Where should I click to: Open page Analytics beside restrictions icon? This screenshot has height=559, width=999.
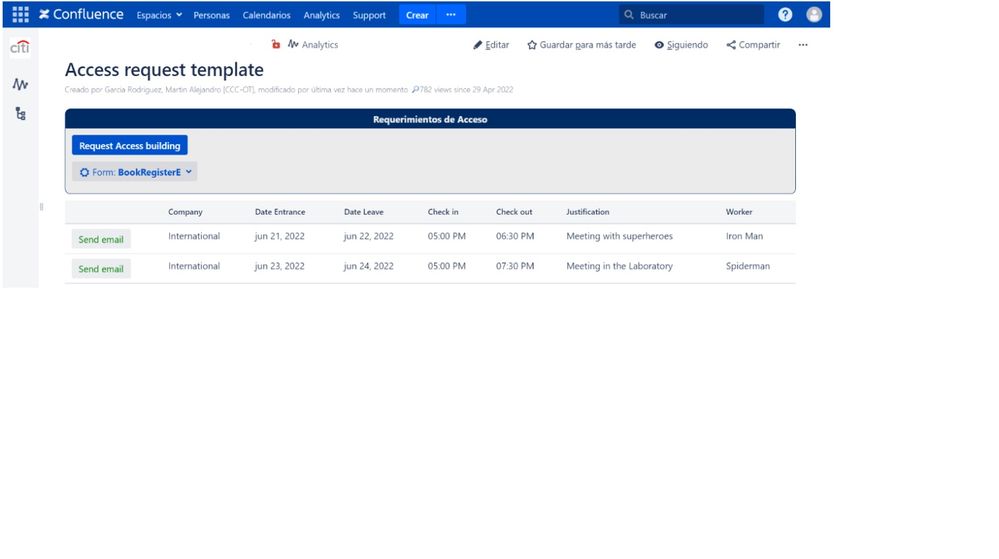coord(313,45)
